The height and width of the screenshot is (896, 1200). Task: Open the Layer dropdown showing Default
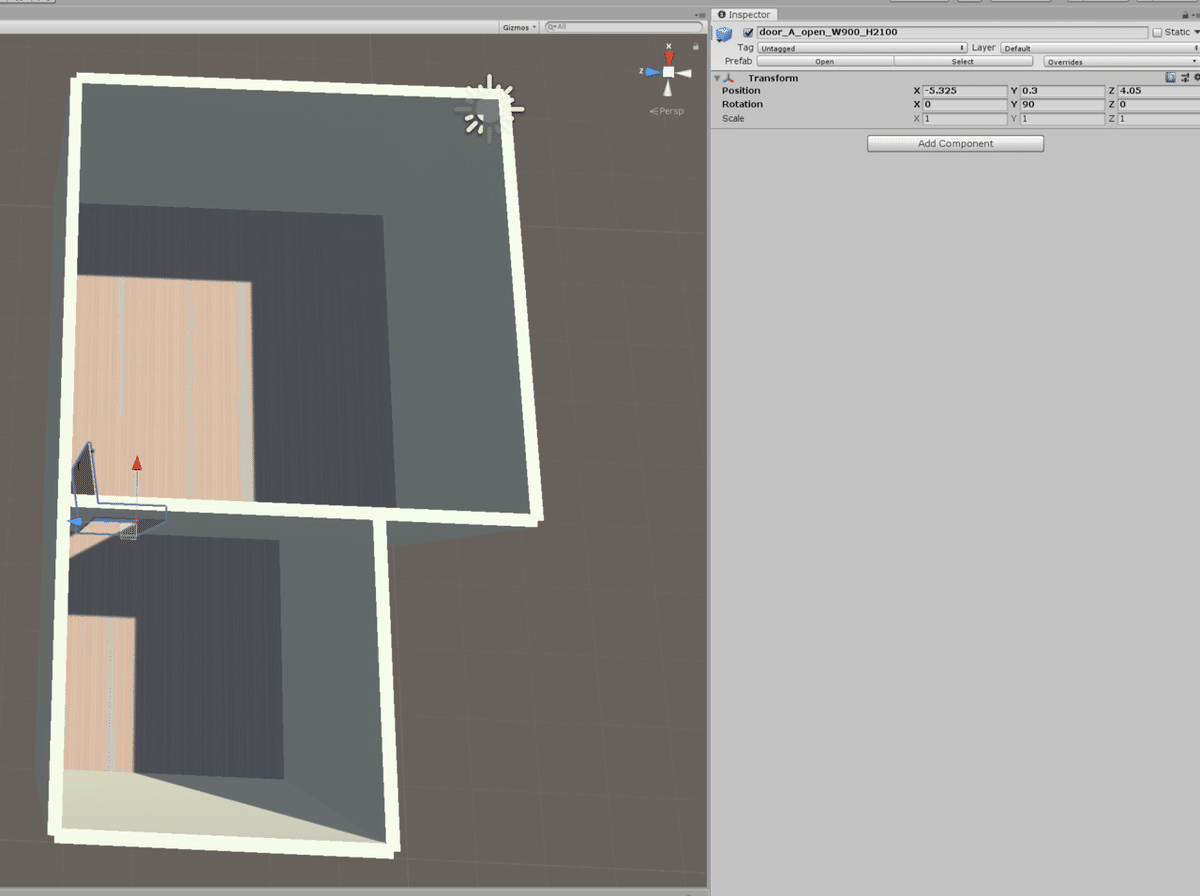[x=1100, y=48]
